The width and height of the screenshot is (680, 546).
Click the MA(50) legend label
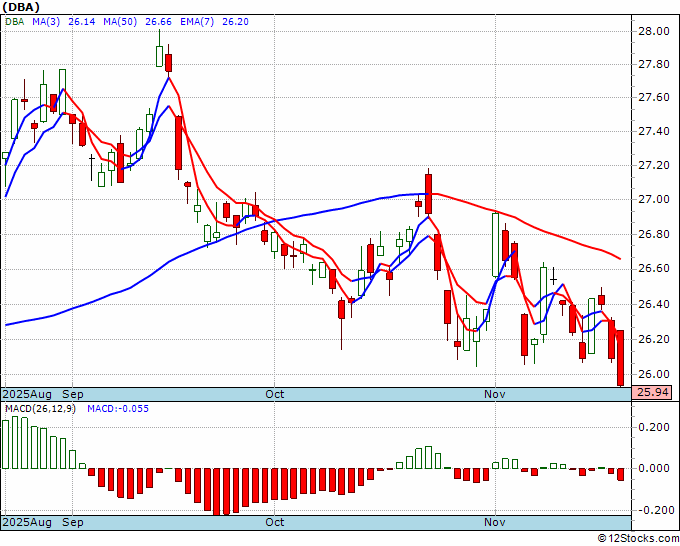coord(120,22)
